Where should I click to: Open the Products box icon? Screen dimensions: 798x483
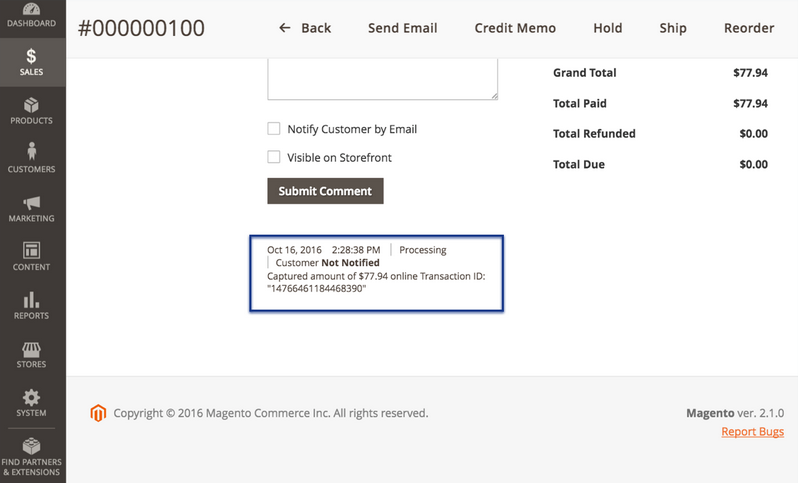pos(32,105)
